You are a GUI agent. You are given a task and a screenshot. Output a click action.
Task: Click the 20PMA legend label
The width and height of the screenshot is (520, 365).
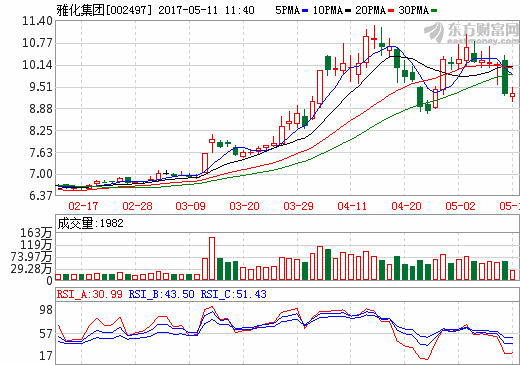pos(371,10)
